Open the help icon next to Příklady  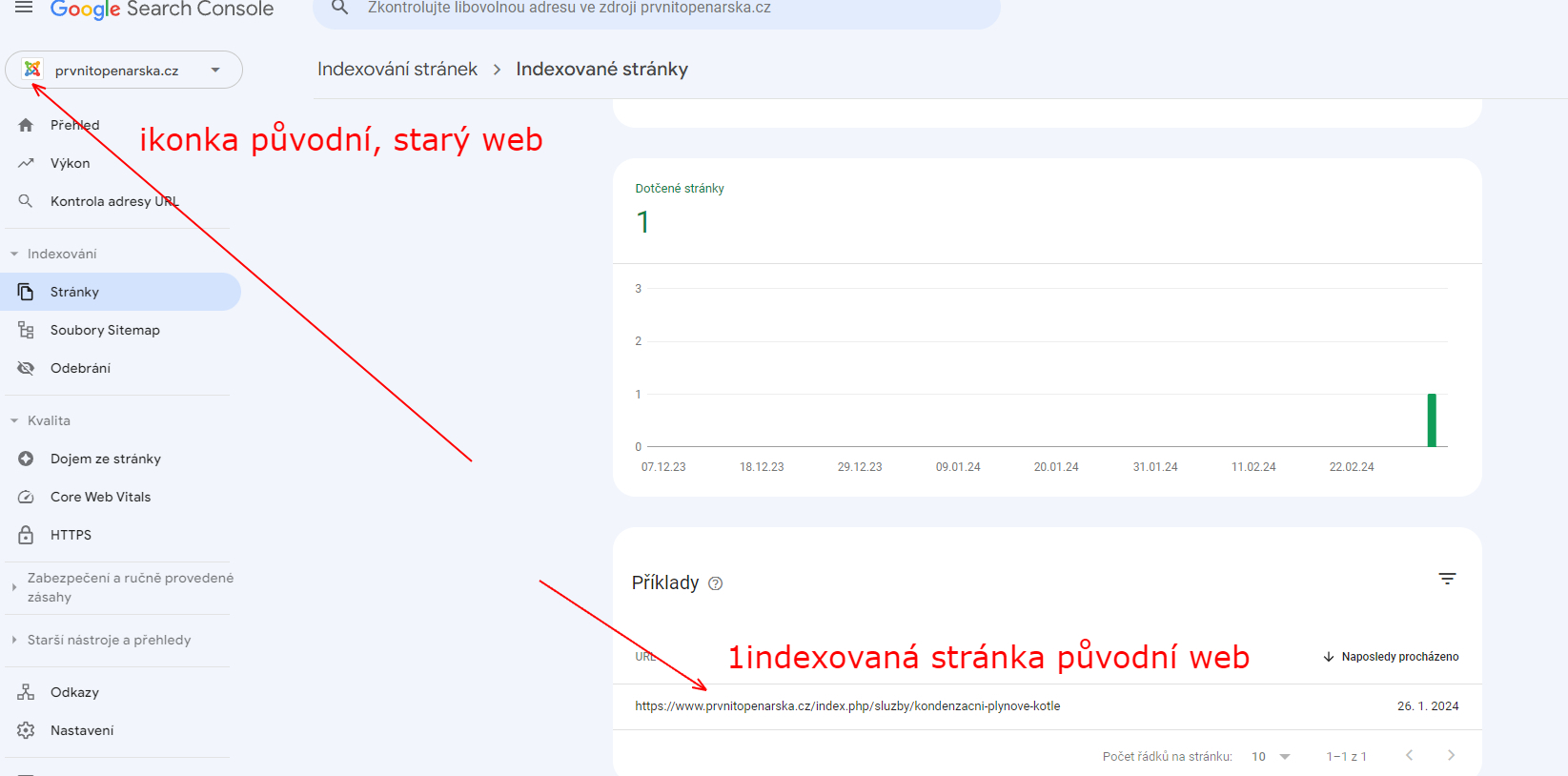[716, 583]
